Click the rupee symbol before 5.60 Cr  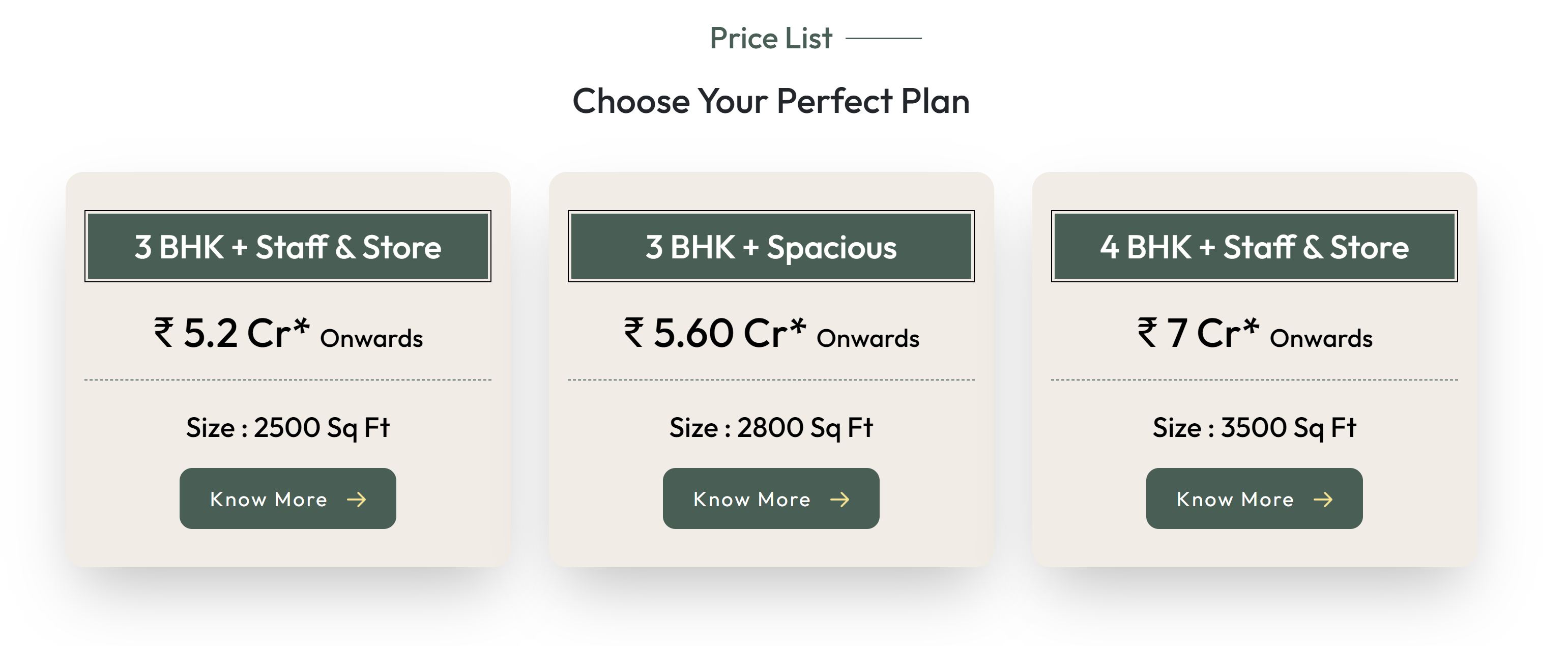click(633, 333)
